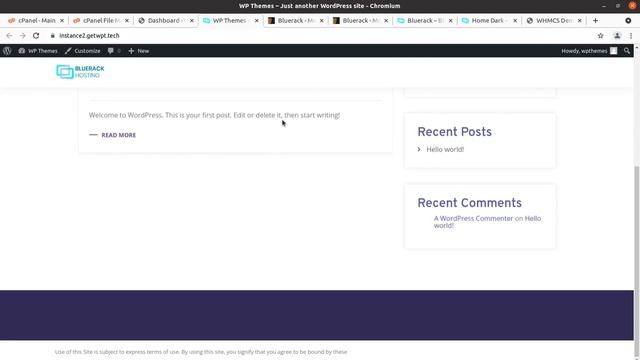Close the WP Themes tab
640x360 pixels.
[x=256, y=20]
